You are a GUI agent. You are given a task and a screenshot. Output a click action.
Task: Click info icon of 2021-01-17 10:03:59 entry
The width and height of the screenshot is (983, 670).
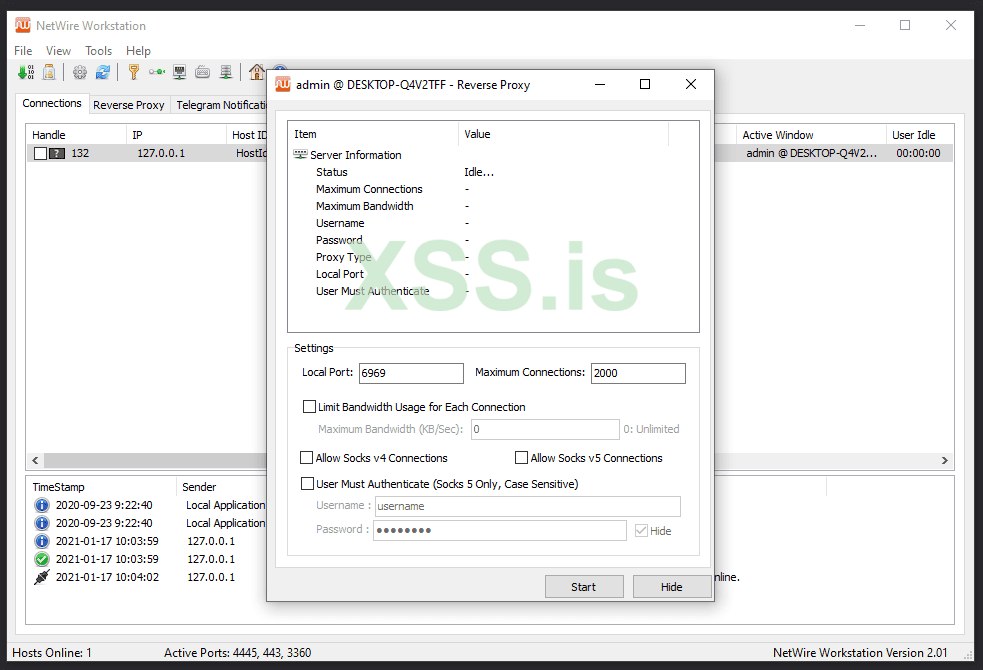(41, 541)
